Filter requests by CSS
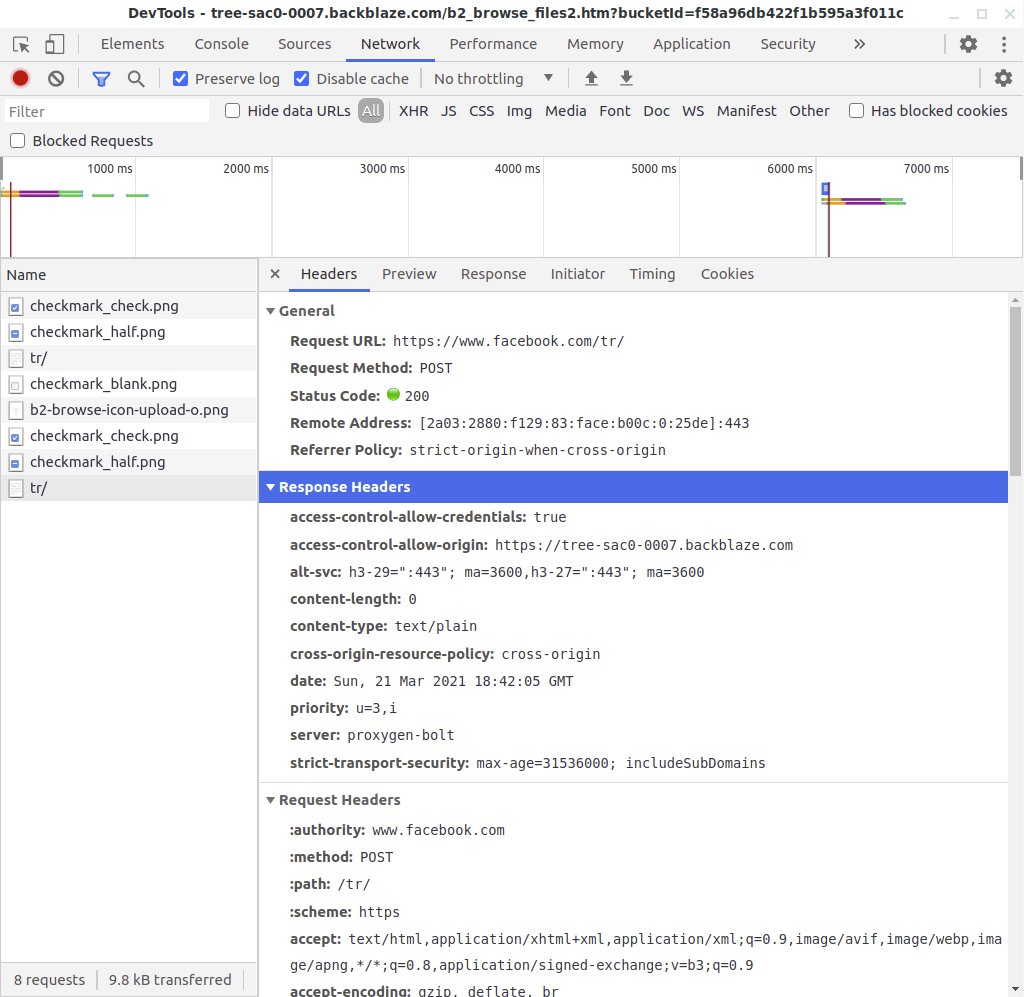Viewport: 1024px width, 997px height. [x=481, y=111]
